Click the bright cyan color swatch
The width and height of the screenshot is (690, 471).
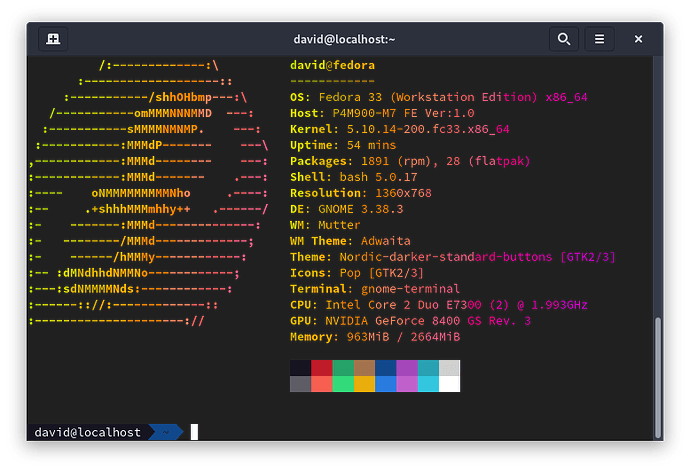(428, 384)
